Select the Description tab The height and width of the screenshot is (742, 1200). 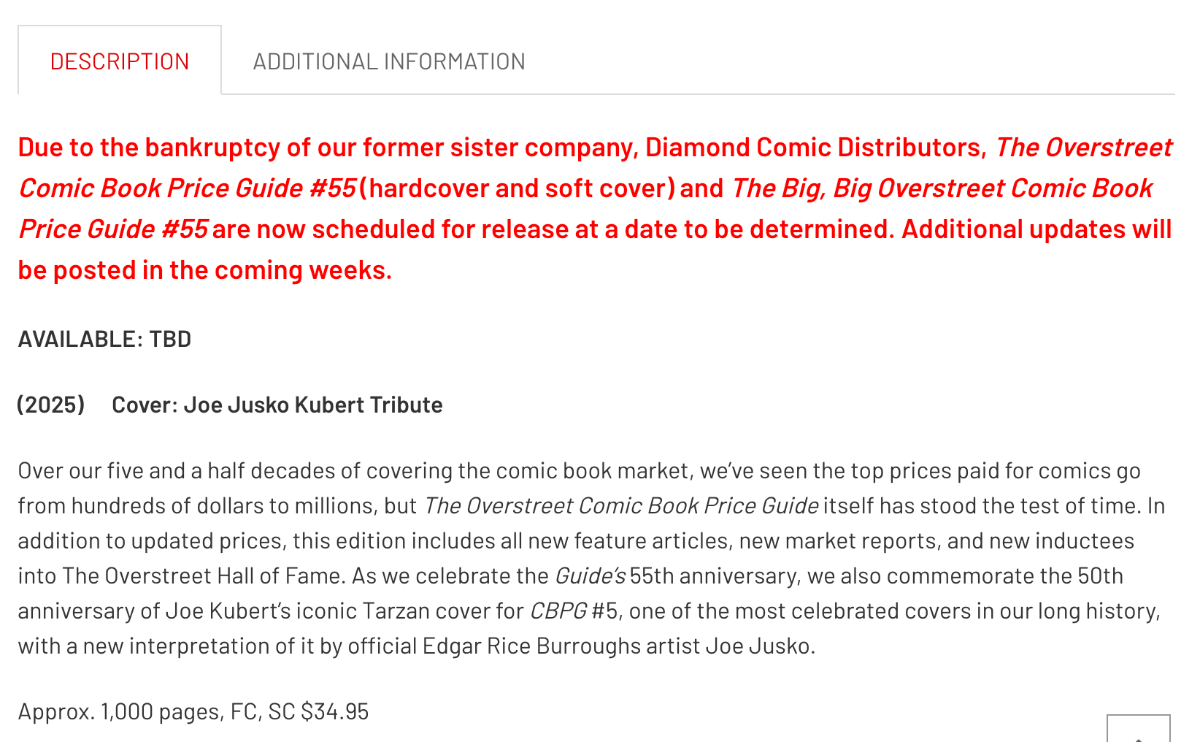point(119,60)
